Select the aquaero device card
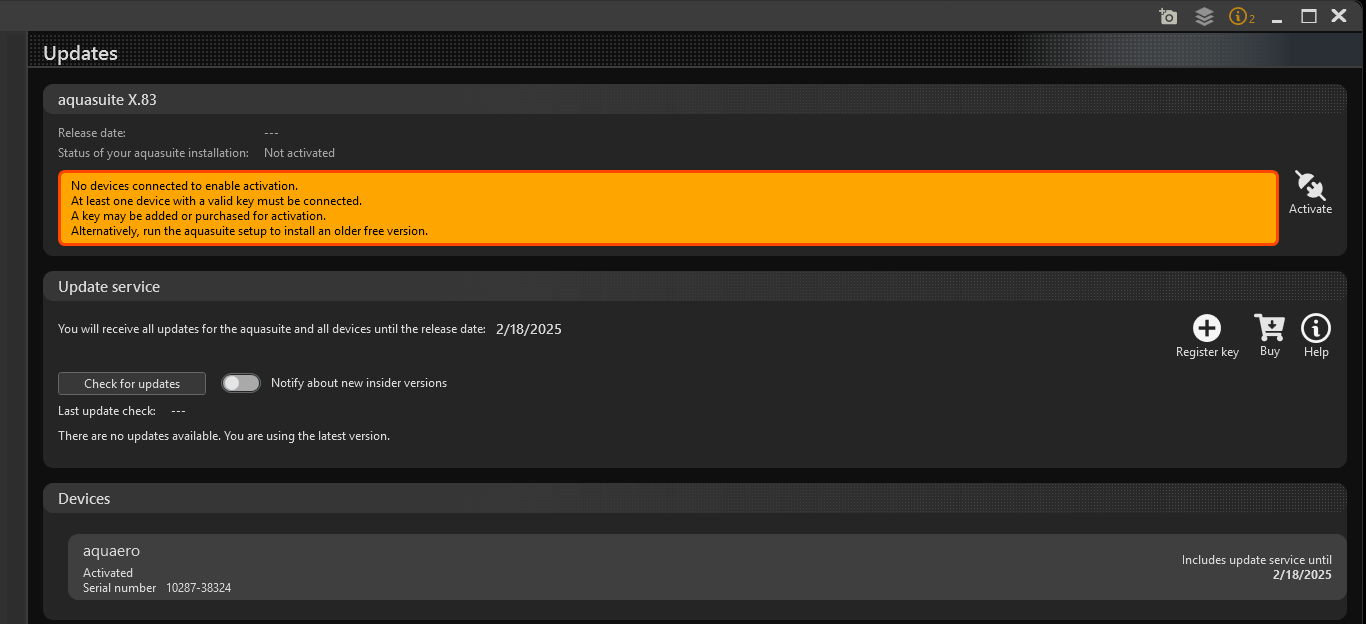1366x624 pixels. pyautogui.click(x=705, y=567)
